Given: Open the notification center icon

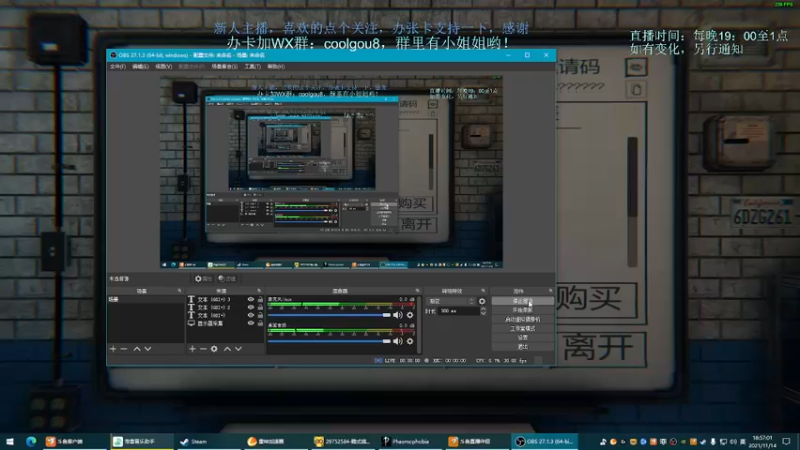Looking at the screenshot, I should (786, 441).
